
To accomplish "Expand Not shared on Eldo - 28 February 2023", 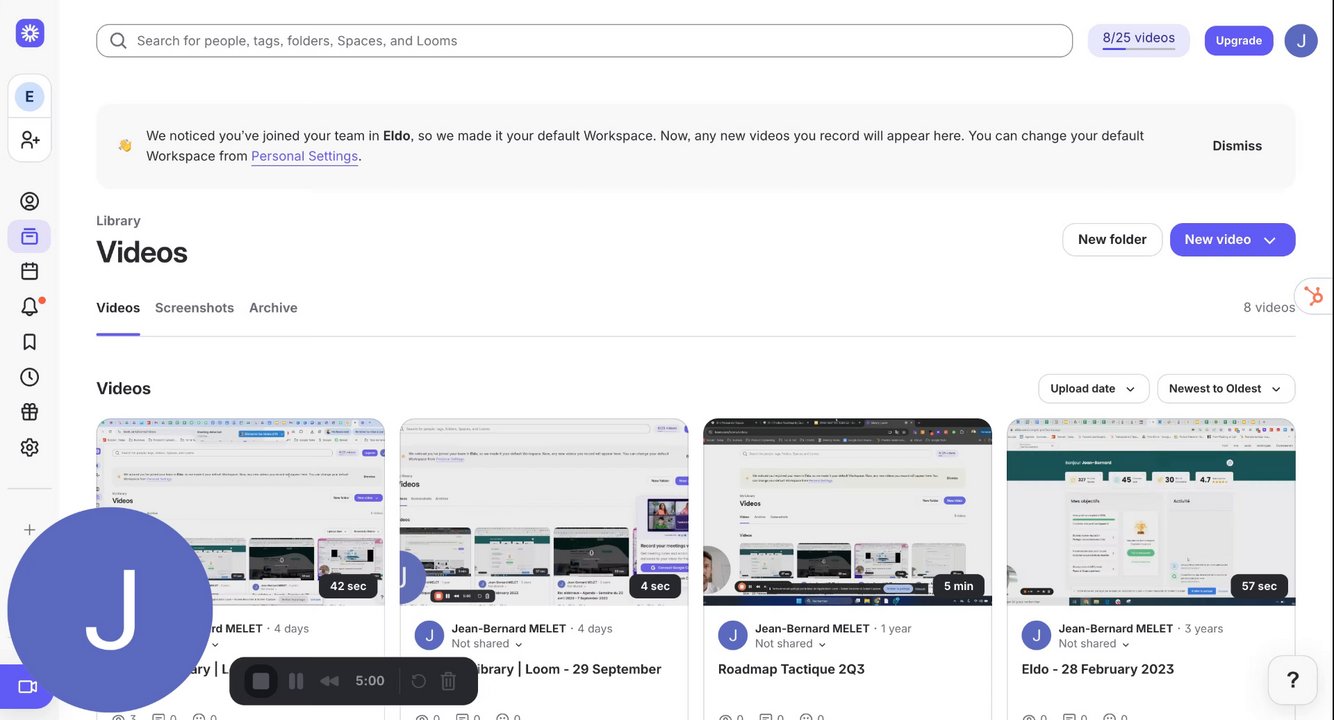I will pyautogui.click(x=1095, y=644).
